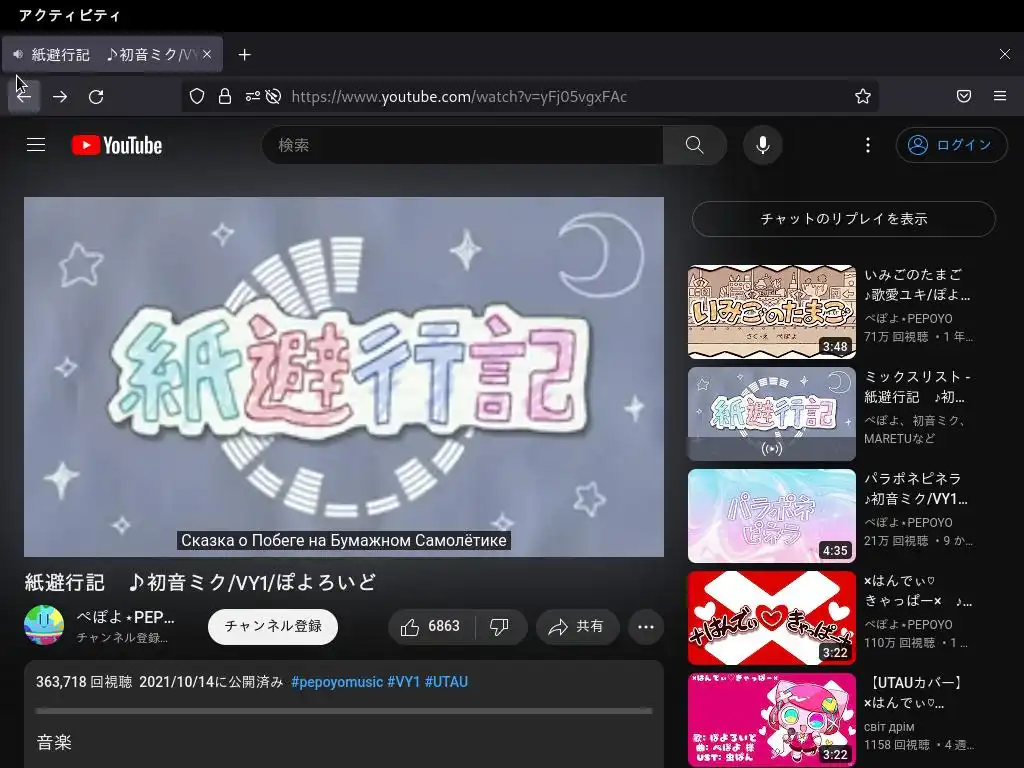Open the パラポネピネラ video thumbnail
1024x768 pixels.
(x=771, y=515)
